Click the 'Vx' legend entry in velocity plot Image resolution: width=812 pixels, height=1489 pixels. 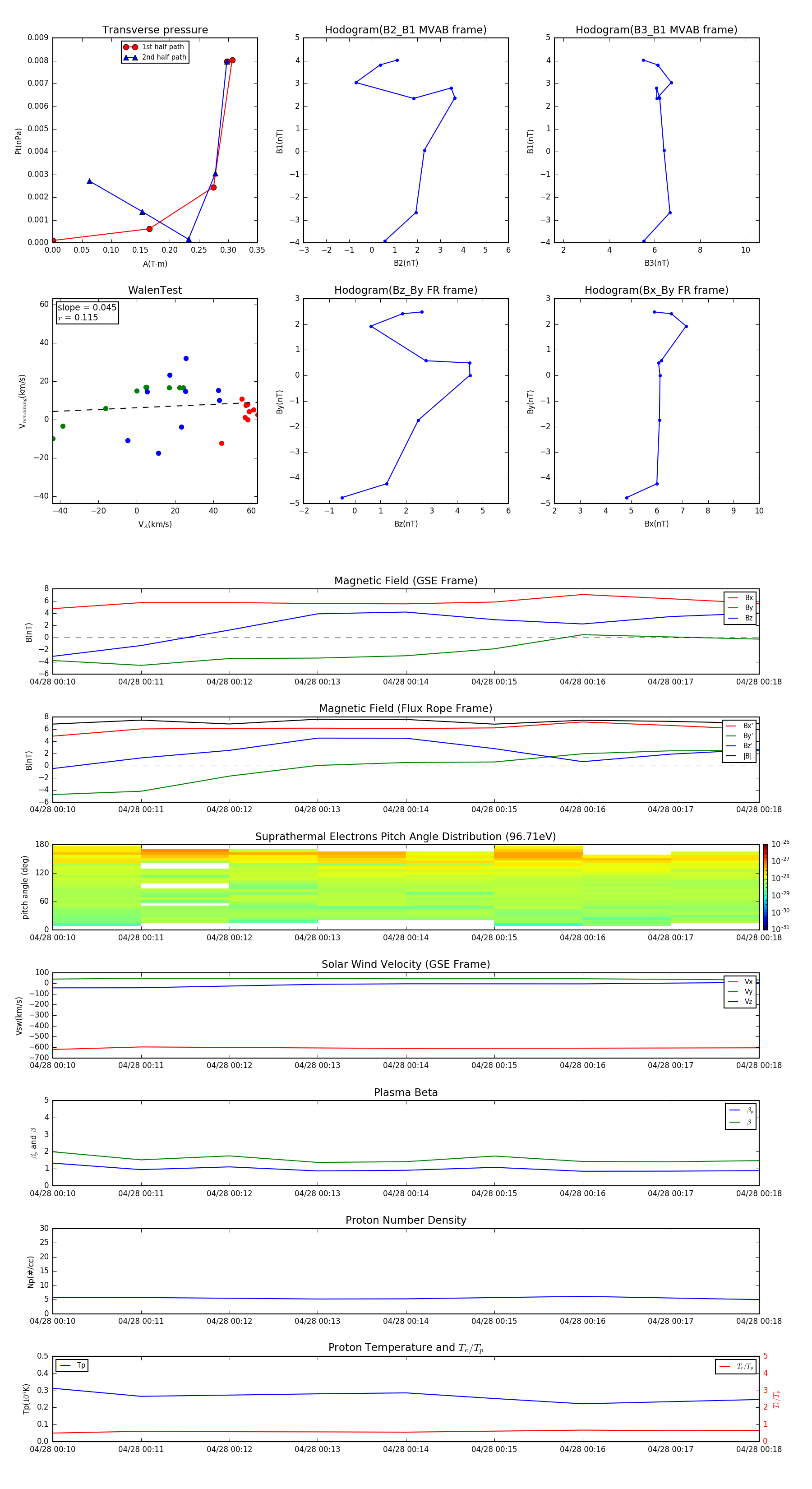click(x=741, y=981)
